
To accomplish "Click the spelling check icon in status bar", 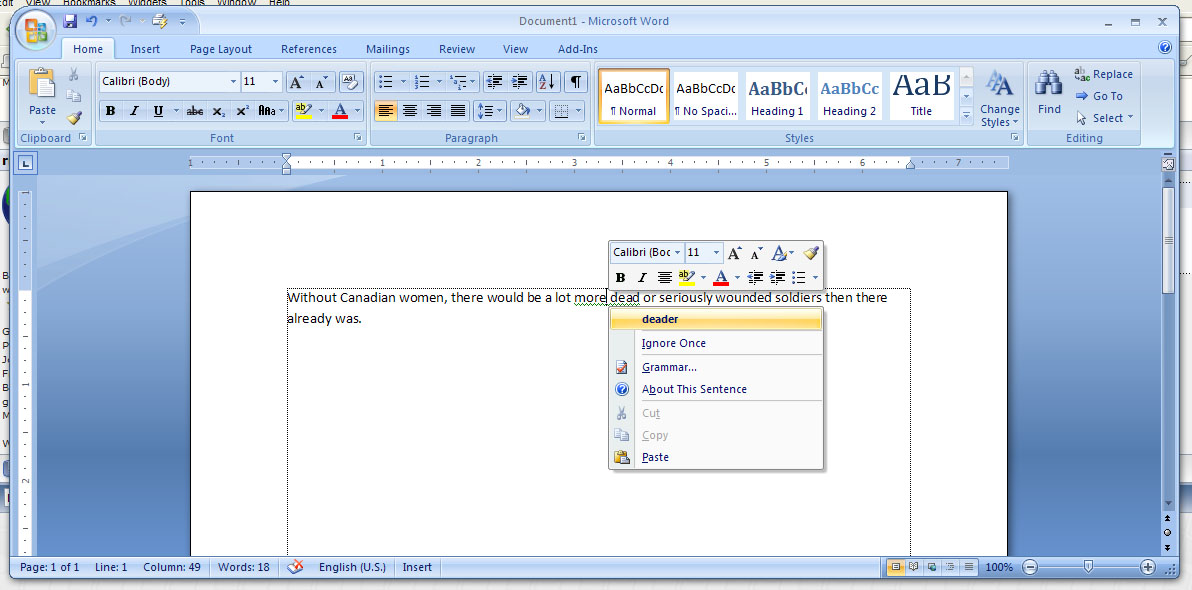I will pyautogui.click(x=295, y=567).
